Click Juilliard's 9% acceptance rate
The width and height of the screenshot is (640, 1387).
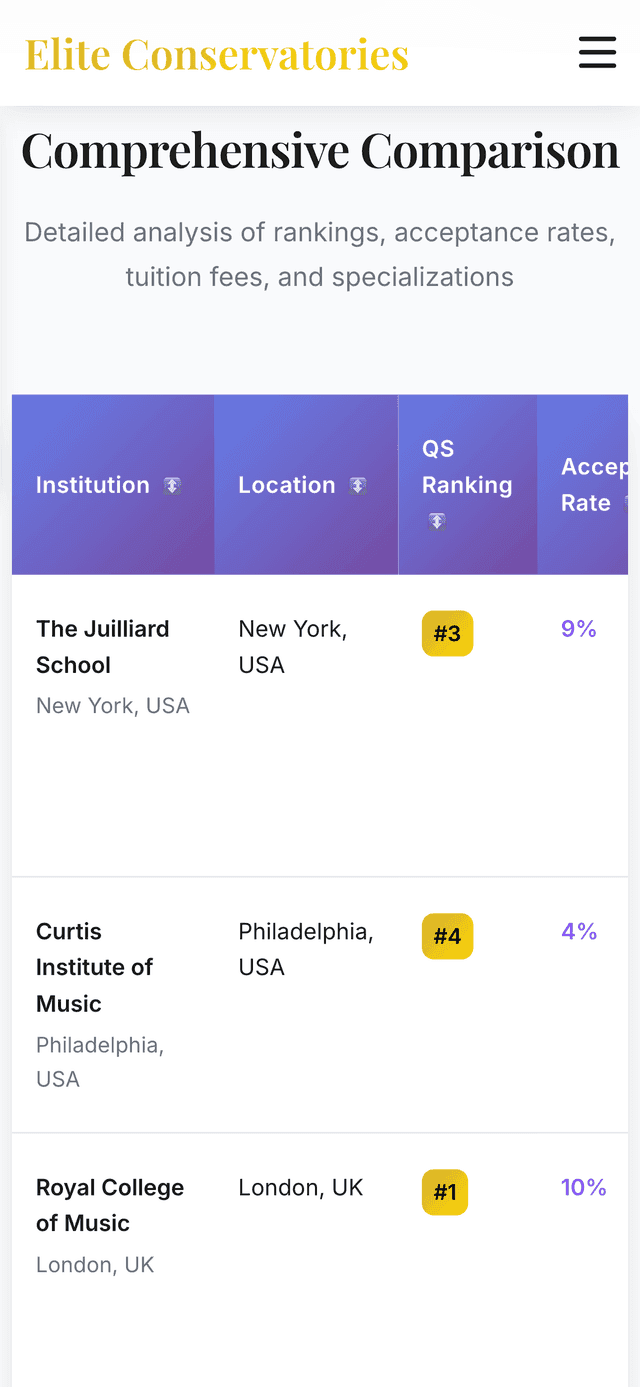(579, 629)
